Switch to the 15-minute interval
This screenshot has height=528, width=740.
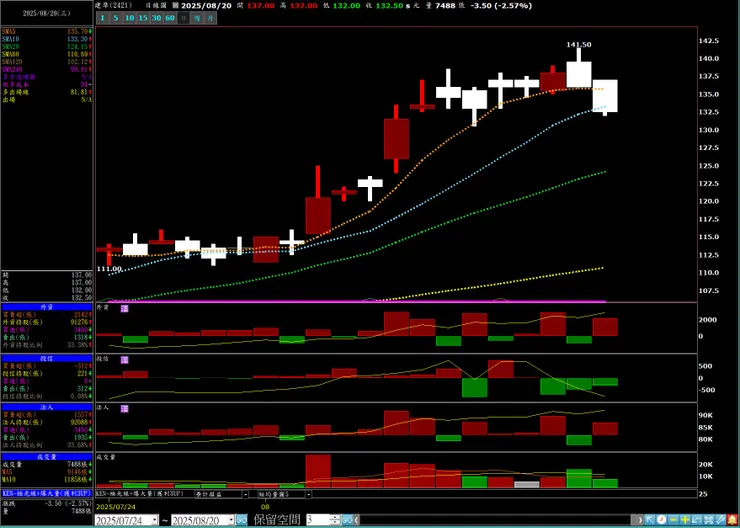point(143,18)
